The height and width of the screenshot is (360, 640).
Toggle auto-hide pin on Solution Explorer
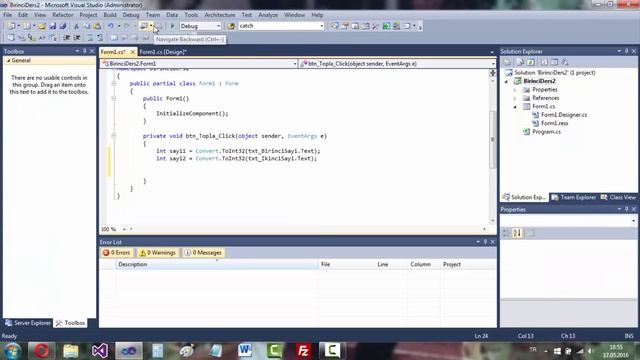click(627, 51)
